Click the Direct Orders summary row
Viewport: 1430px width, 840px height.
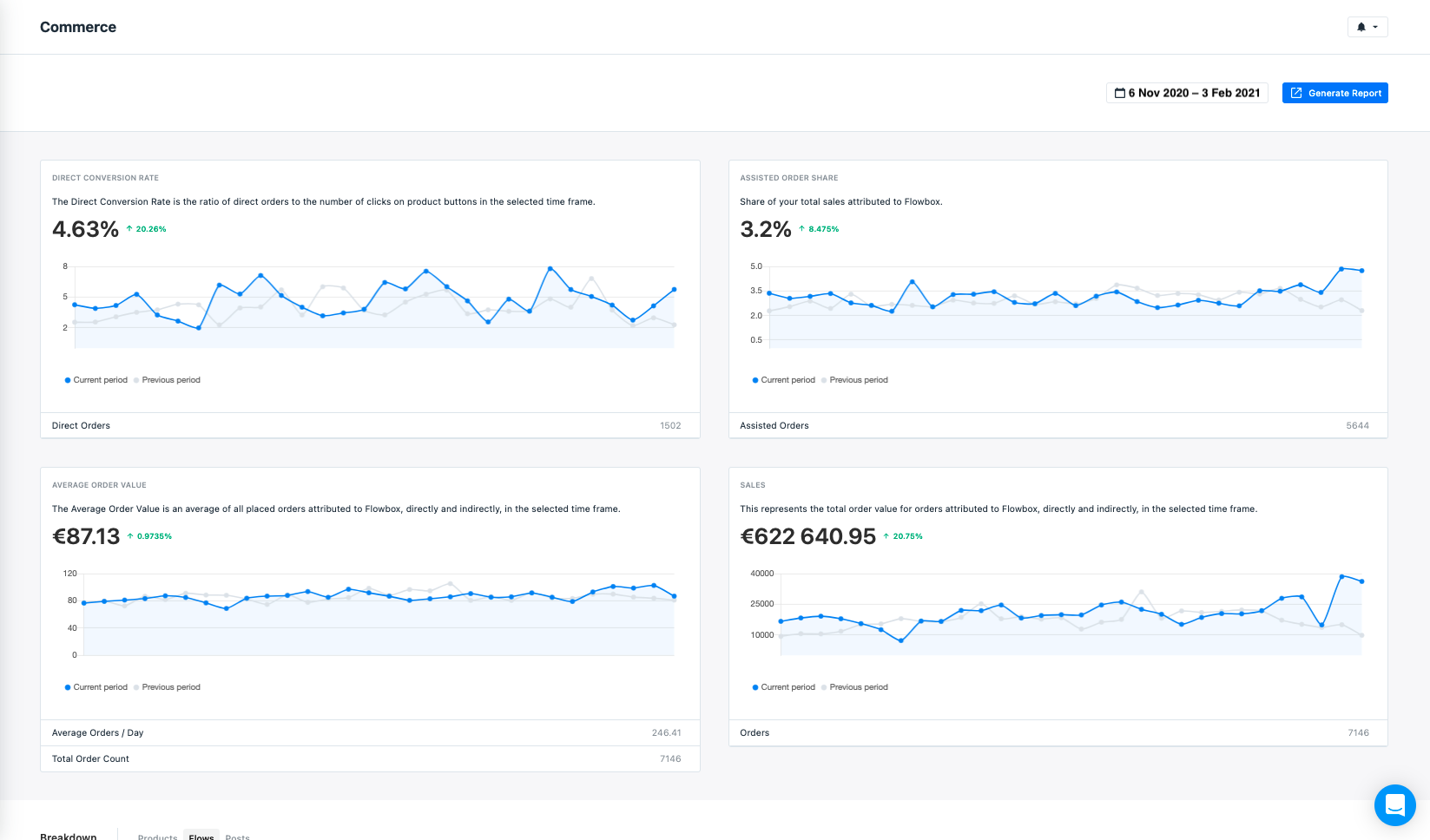370,425
